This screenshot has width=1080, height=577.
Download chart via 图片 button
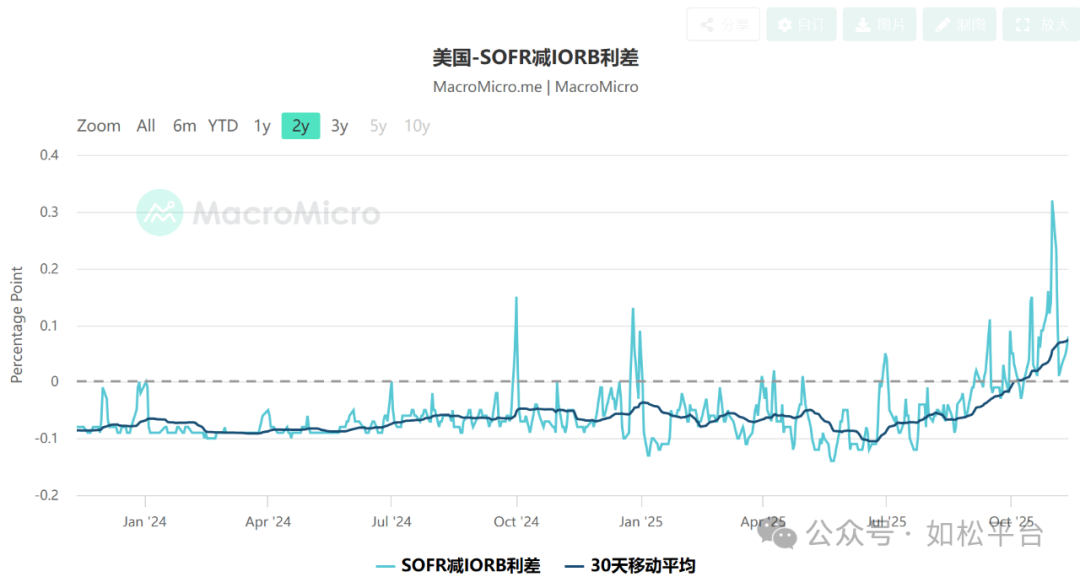point(879,24)
